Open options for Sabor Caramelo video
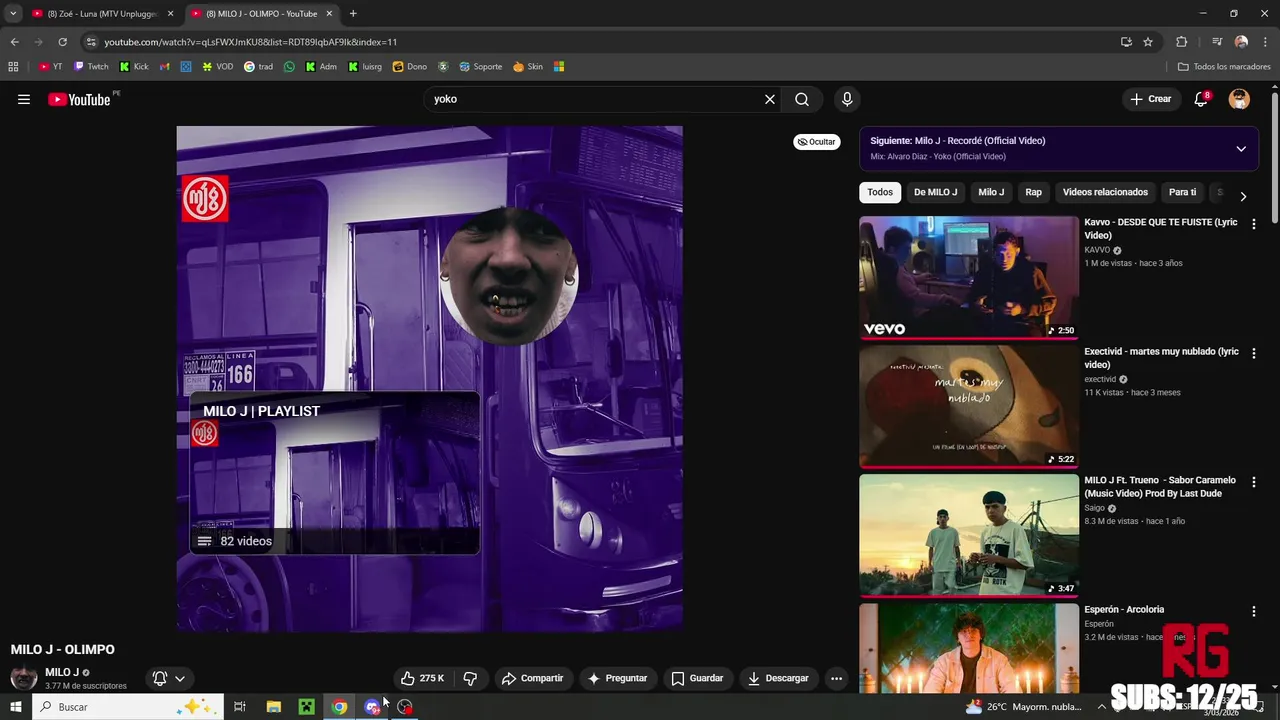The width and height of the screenshot is (1280, 720). click(1253, 482)
